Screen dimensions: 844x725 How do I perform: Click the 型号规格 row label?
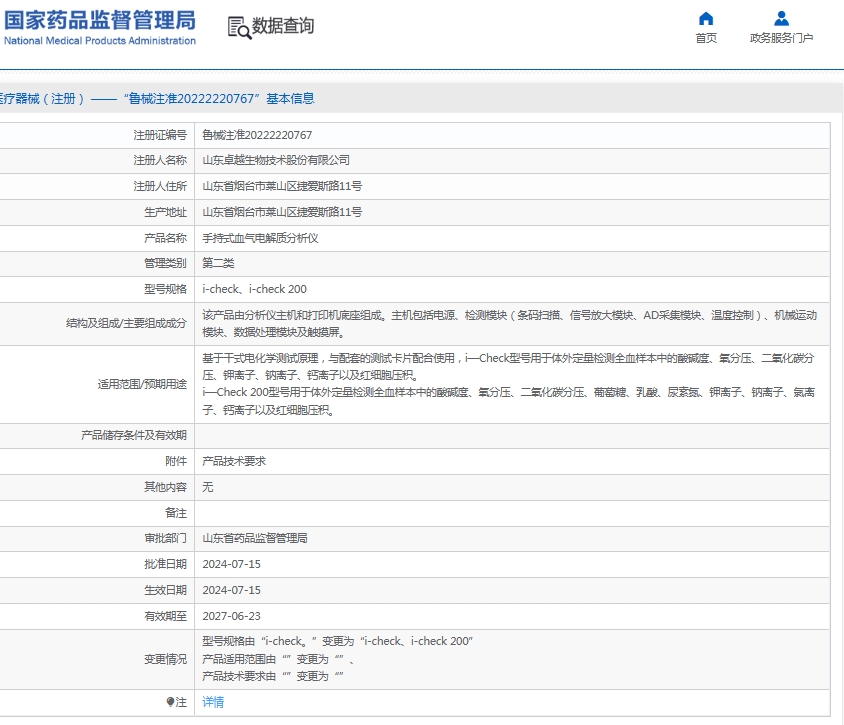165,289
